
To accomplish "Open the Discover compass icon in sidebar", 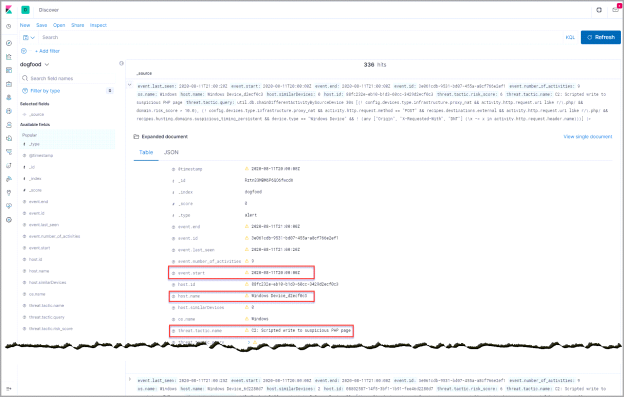I will (x=9, y=43).
